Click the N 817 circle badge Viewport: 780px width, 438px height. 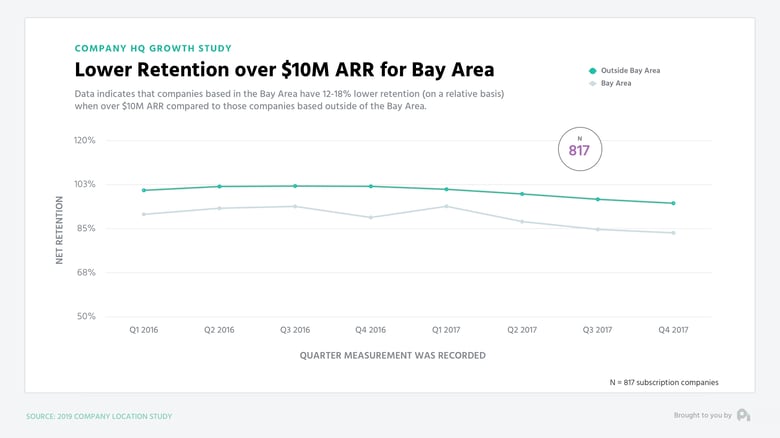pos(580,149)
